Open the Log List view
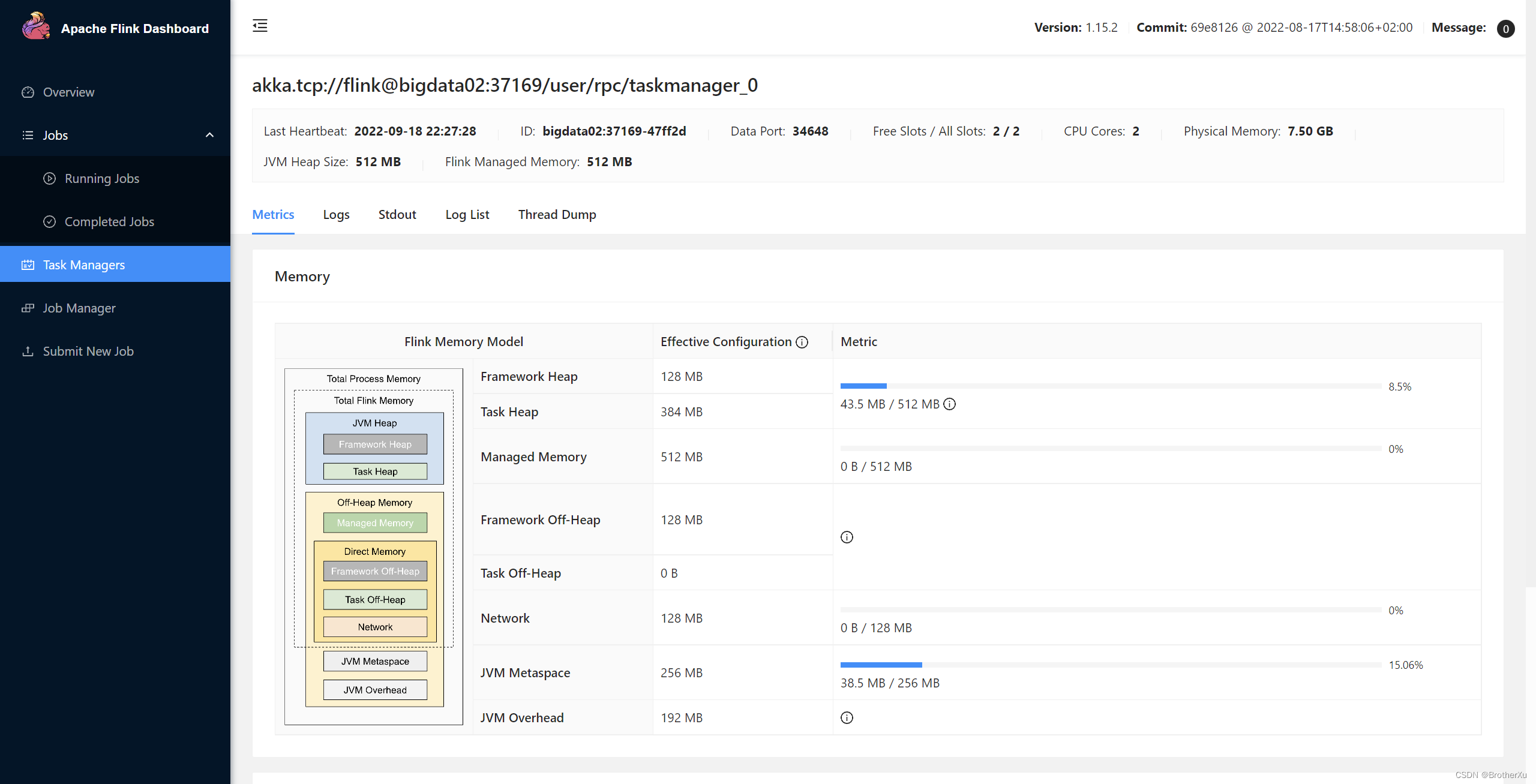The height and width of the screenshot is (784, 1536). point(467,214)
